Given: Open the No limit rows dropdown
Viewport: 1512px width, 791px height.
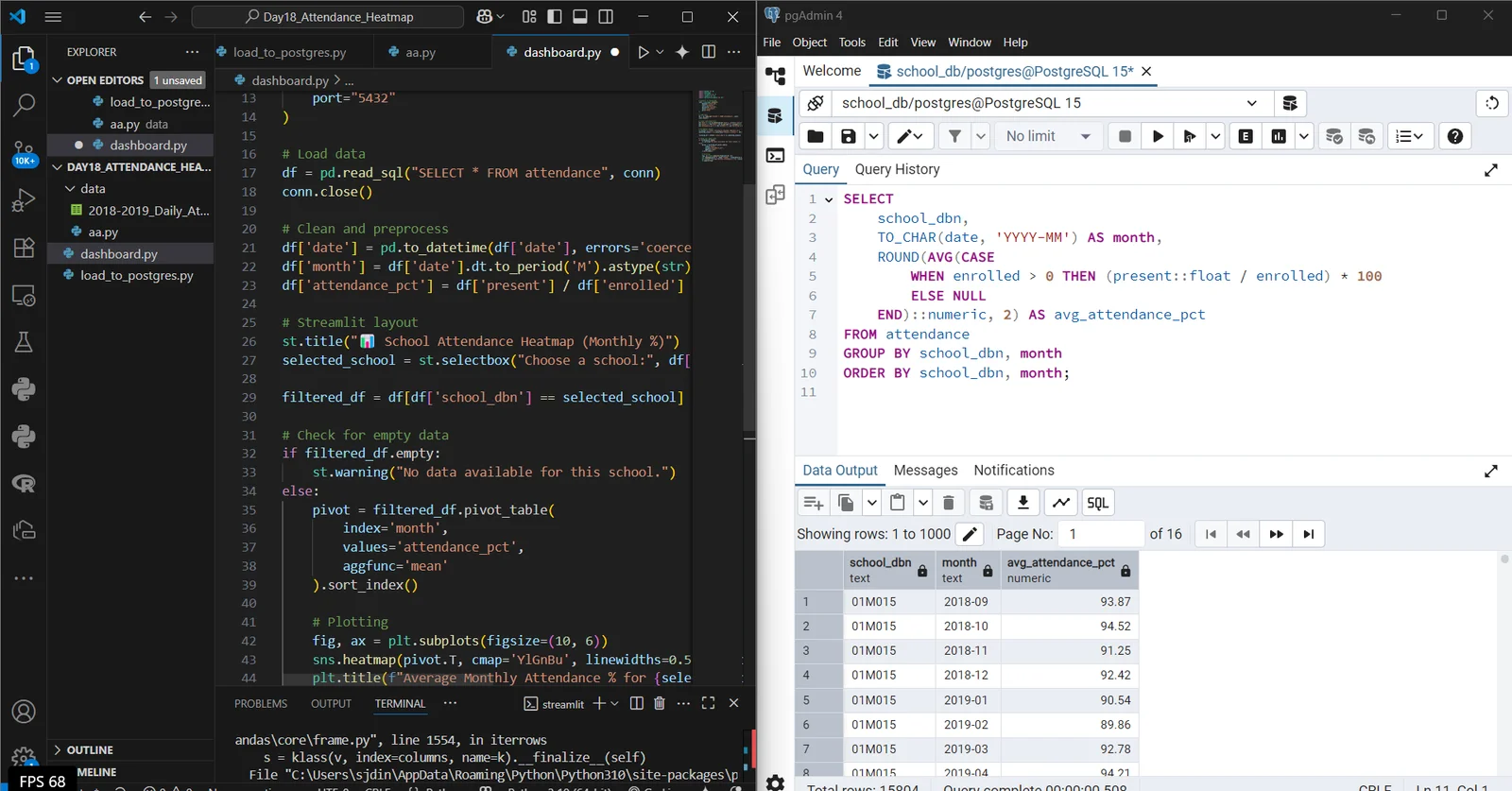Looking at the screenshot, I should point(1048,136).
